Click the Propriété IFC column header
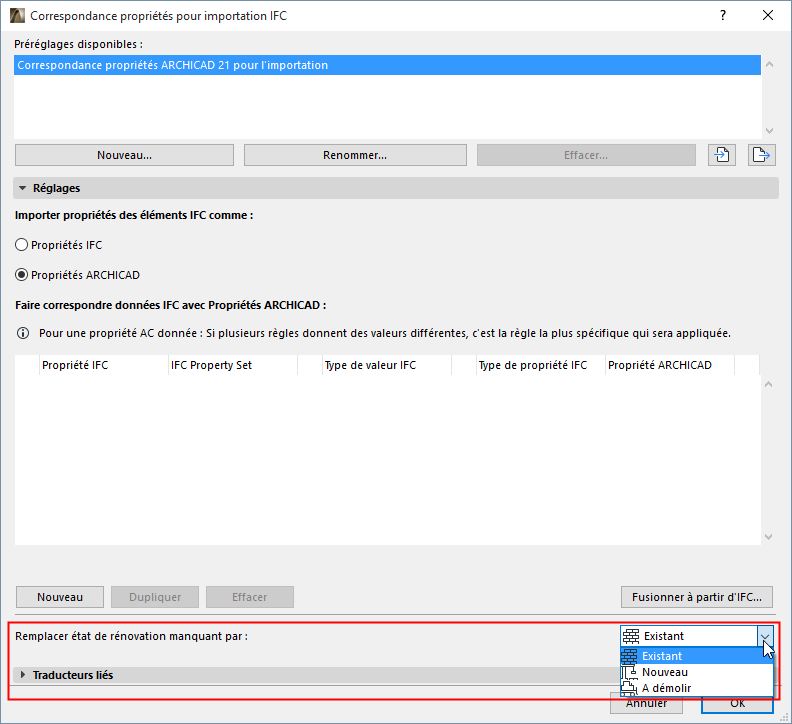The height and width of the screenshot is (724, 792). [x=103, y=365]
